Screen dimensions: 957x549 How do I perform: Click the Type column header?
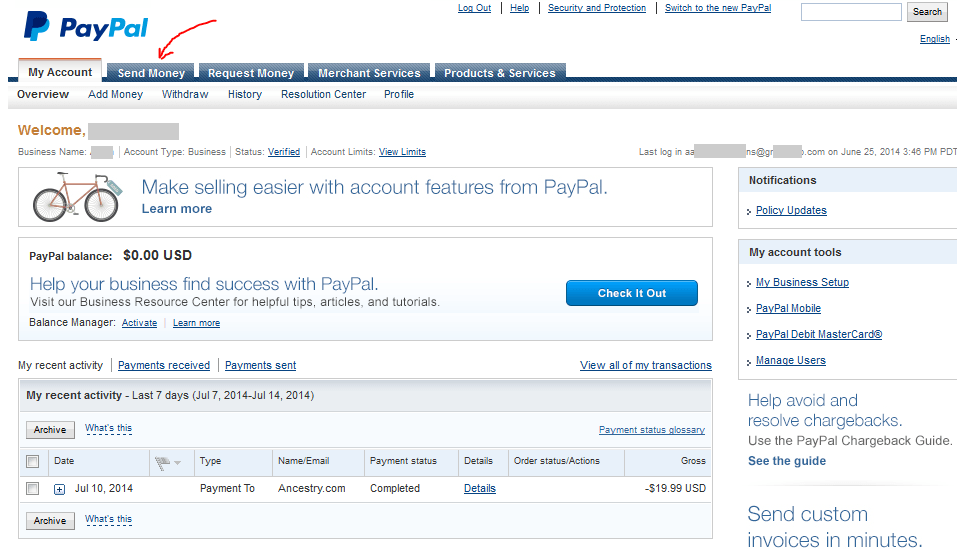[x=211, y=461]
